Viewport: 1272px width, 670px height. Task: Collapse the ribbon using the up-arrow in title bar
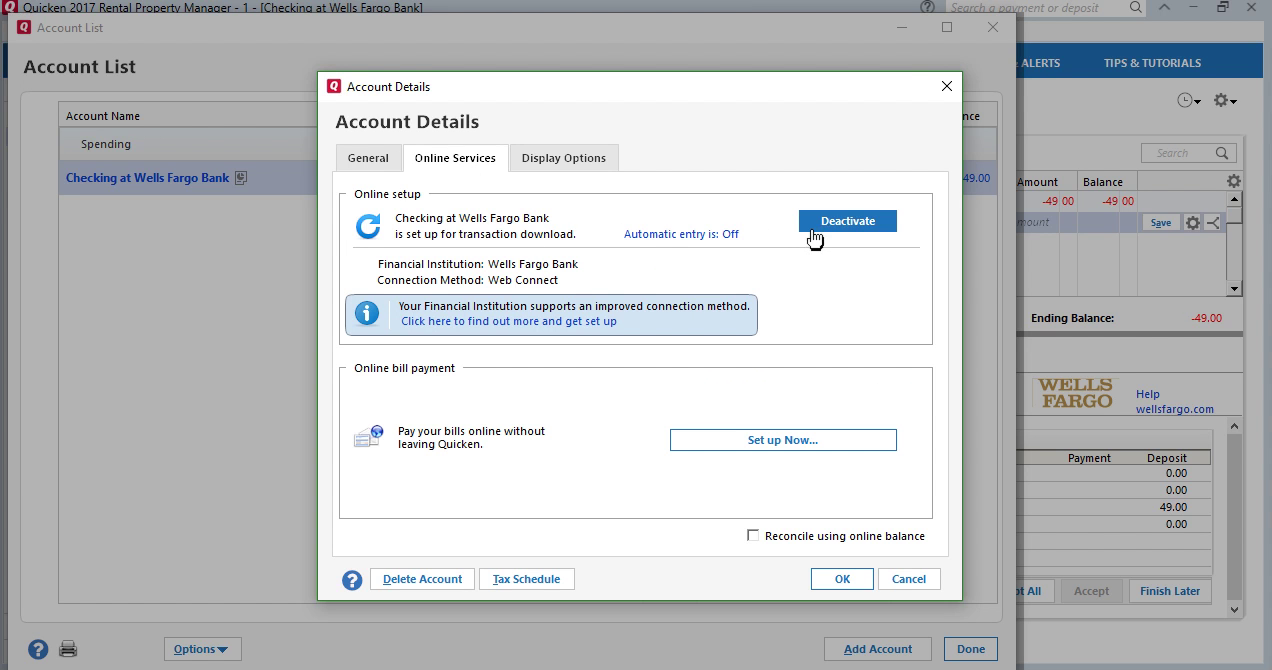(1165, 7)
